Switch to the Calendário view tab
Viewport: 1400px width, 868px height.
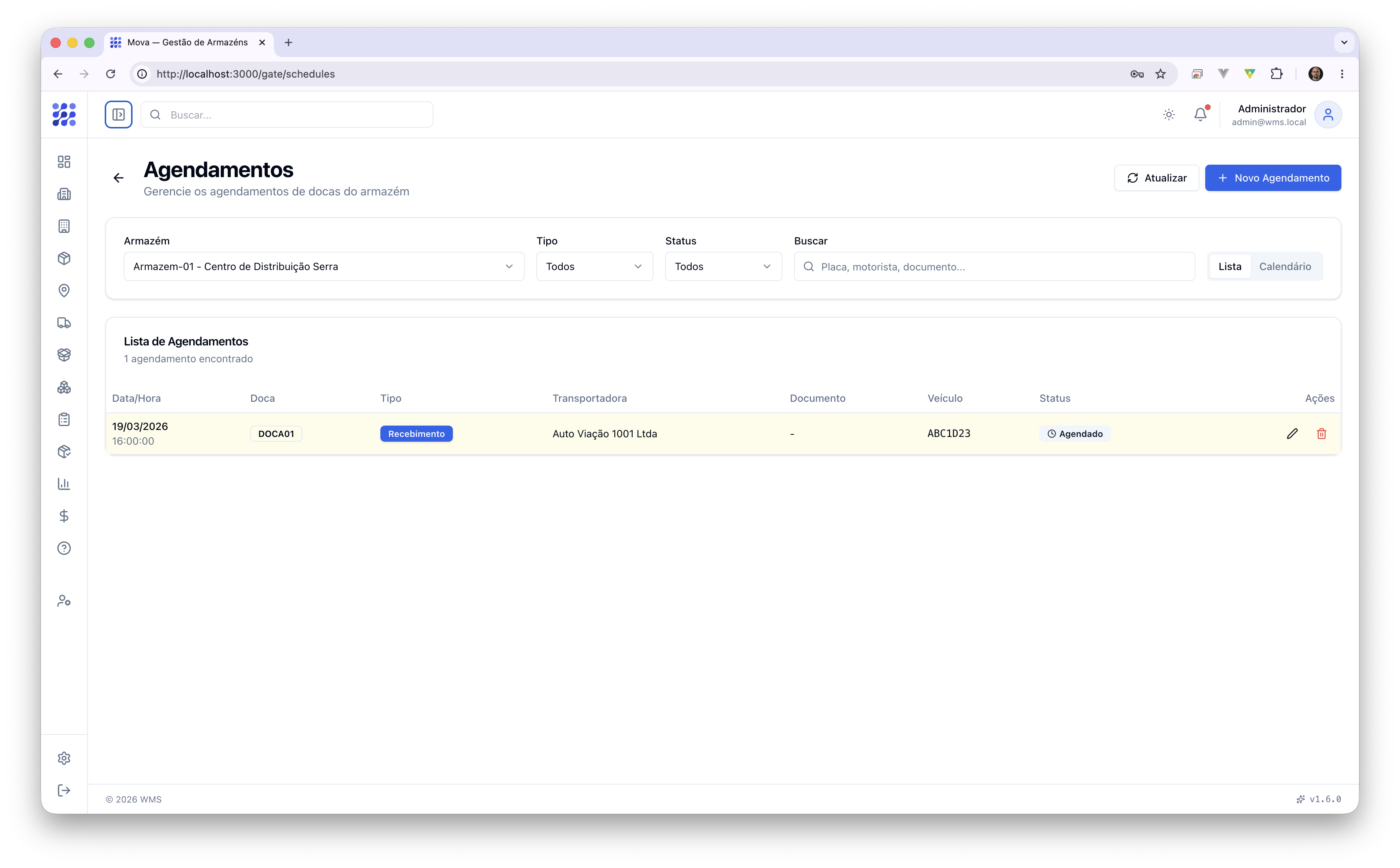pos(1285,266)
